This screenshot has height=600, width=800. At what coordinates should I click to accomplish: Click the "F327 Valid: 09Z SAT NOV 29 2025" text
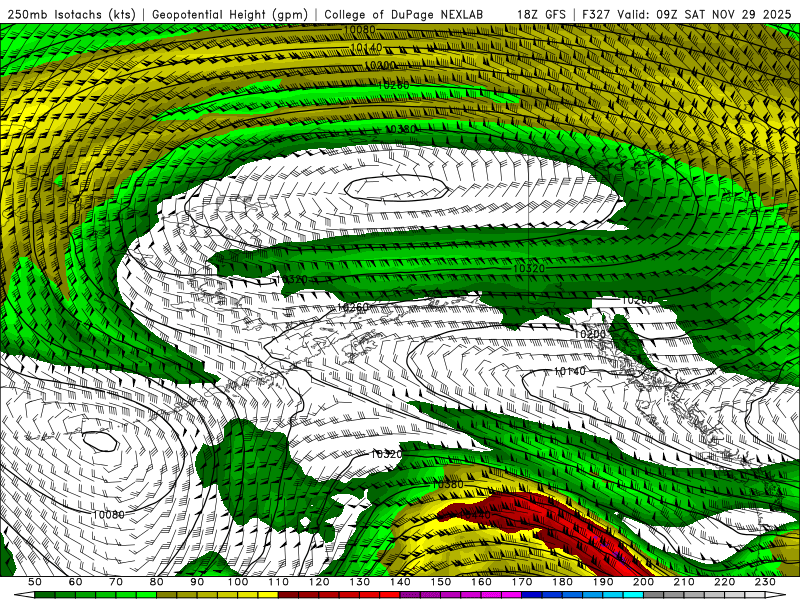687,14
